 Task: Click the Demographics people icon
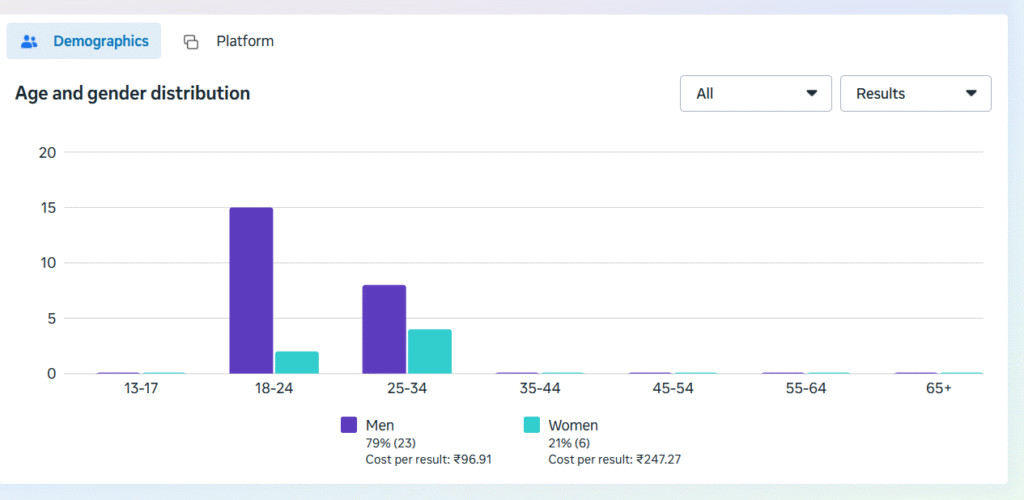(29, 42)
